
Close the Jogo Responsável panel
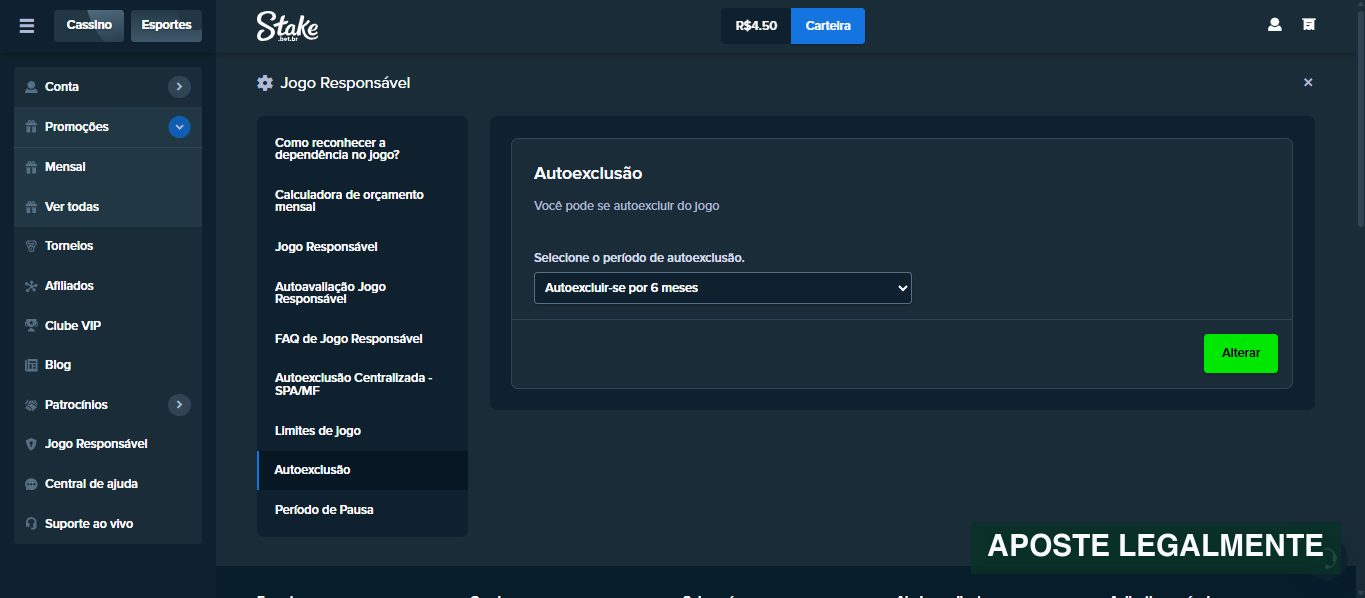1308,83
